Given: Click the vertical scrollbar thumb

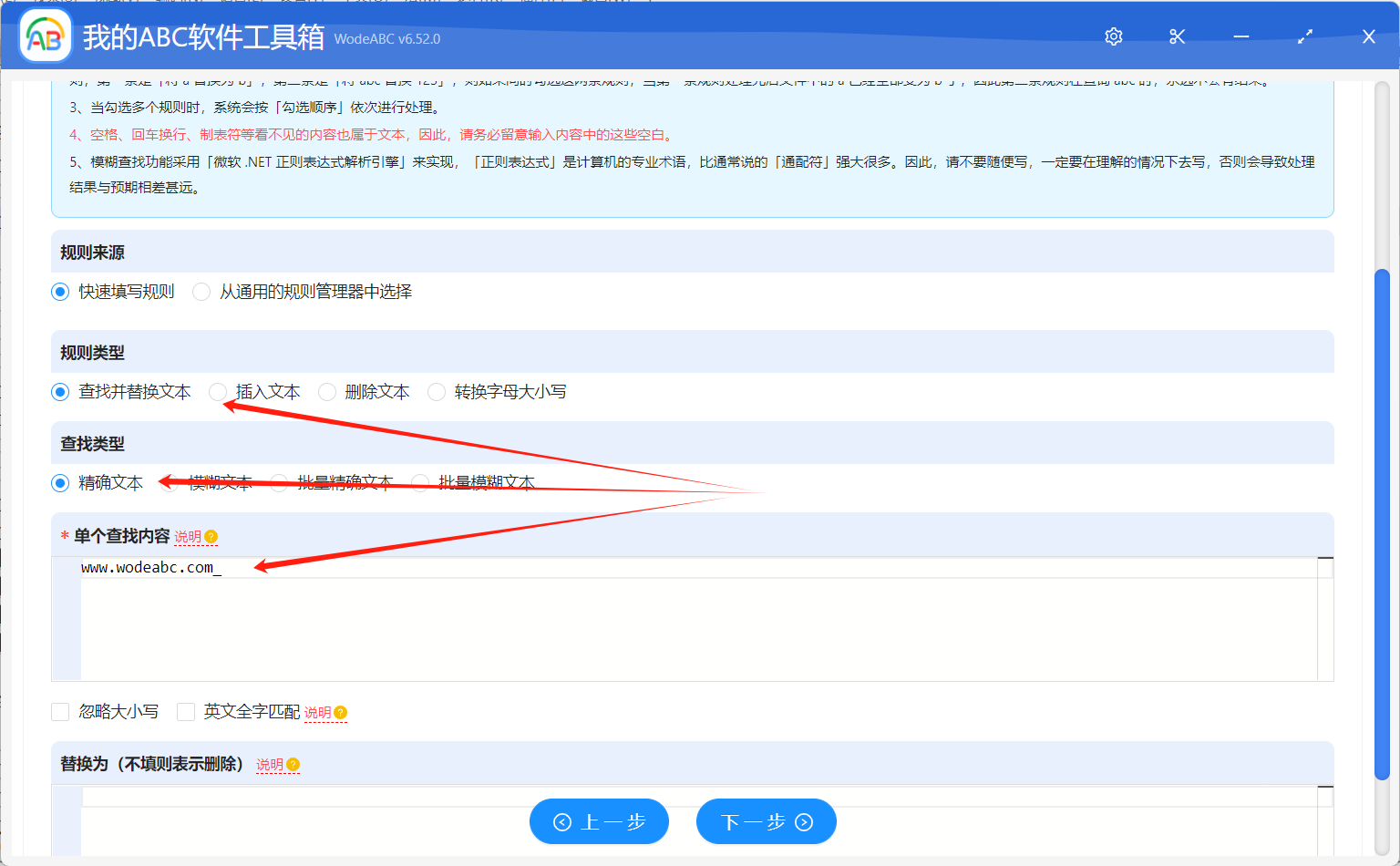Looking at the screenshot, I should 1381,524.
